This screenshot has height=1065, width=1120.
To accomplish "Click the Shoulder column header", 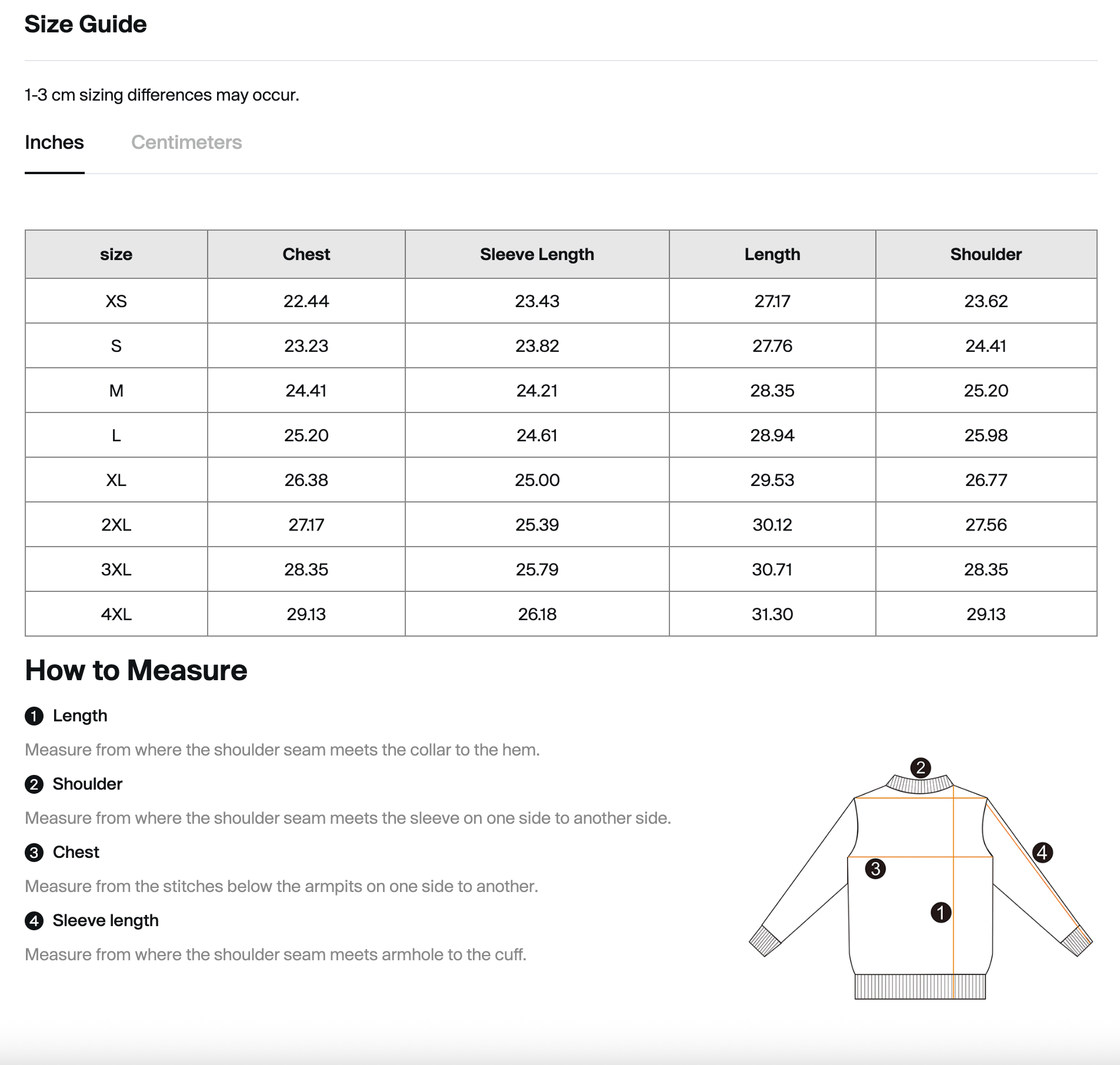I will (x=986, y=254).
